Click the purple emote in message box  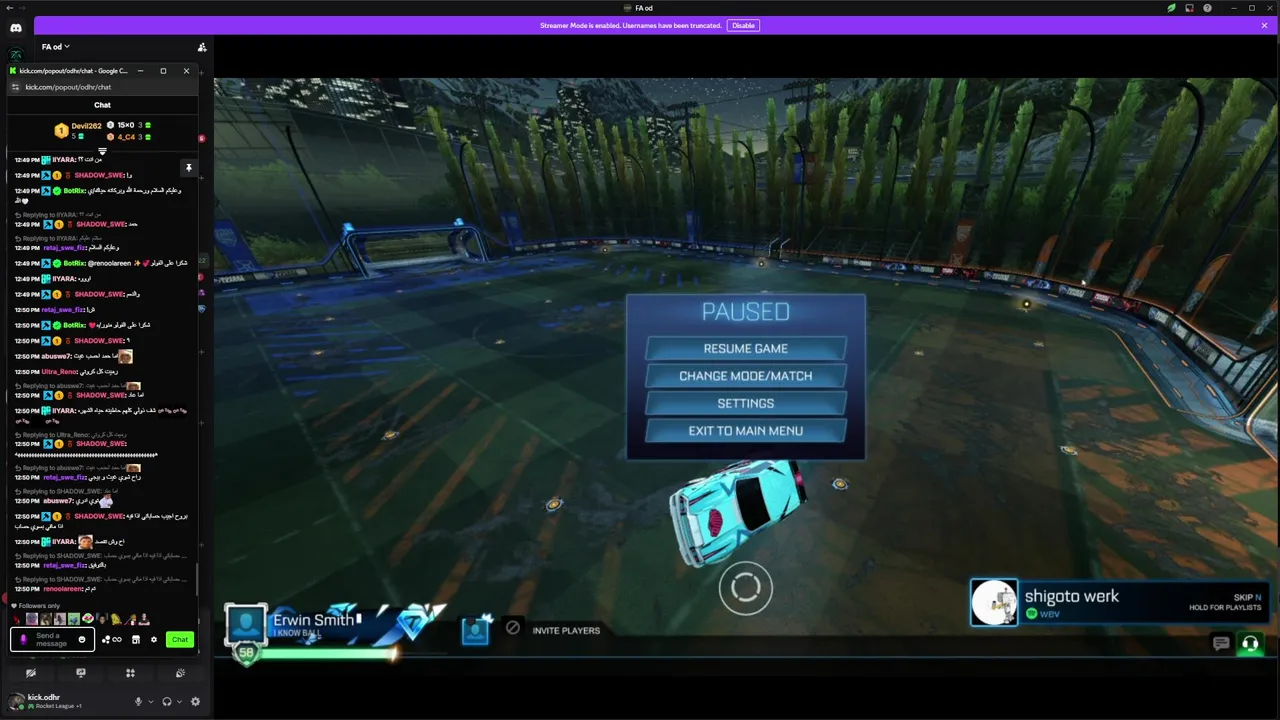pyautogui.click(x=23, y=640)
